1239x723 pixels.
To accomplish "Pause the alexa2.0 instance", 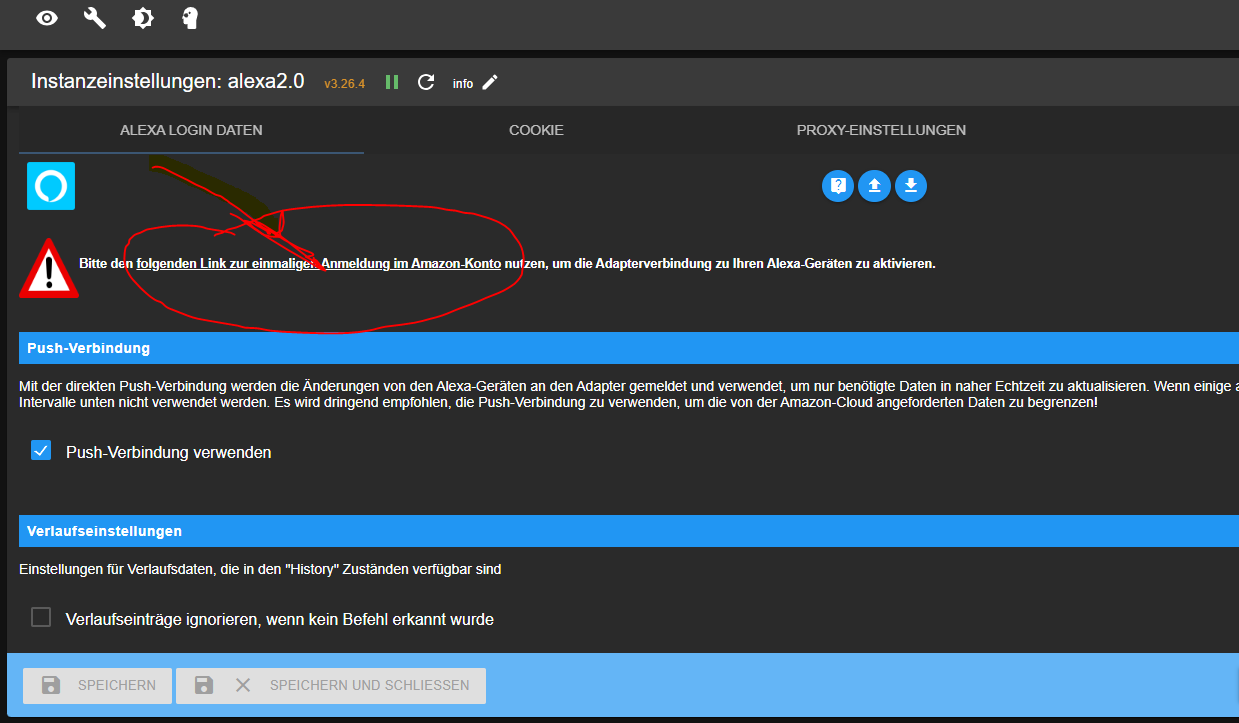I will coord(392,82).
